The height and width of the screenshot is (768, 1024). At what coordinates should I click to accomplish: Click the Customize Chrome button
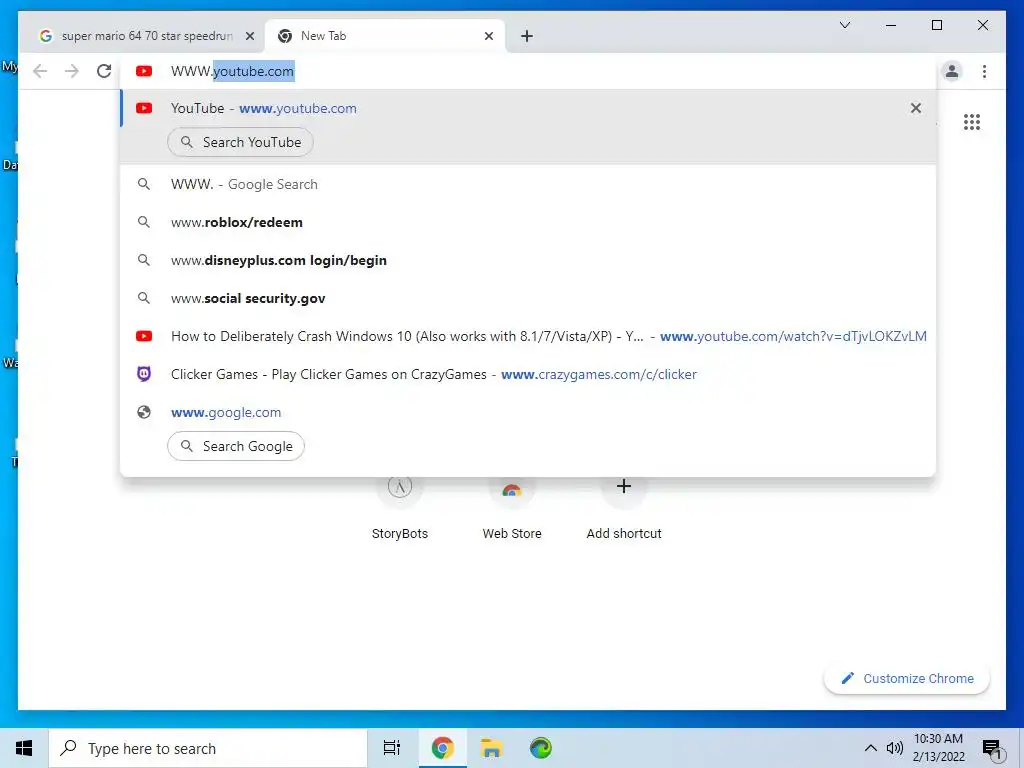click(907, 679)
